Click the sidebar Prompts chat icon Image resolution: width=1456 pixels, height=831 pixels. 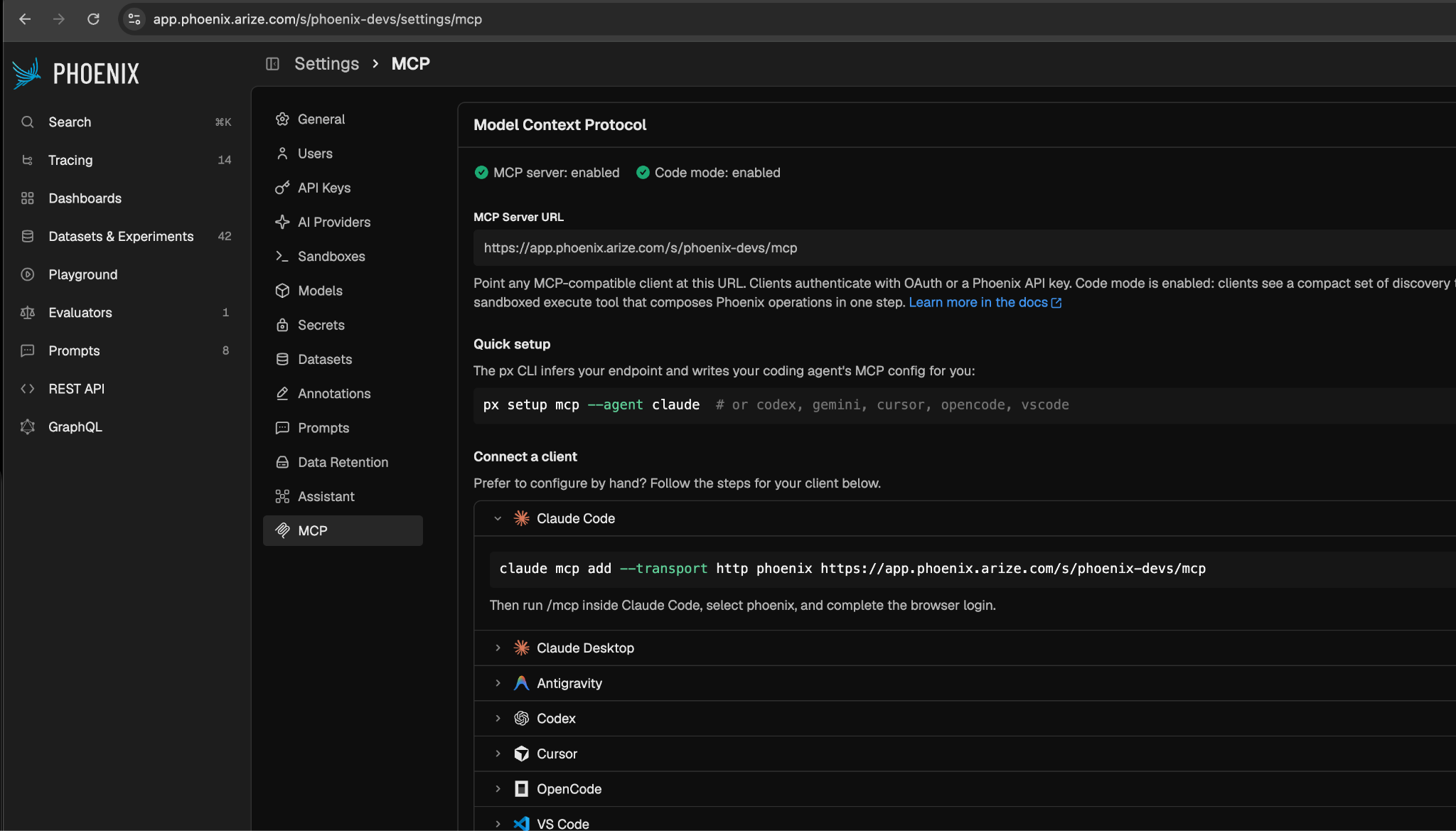point(28,350)
